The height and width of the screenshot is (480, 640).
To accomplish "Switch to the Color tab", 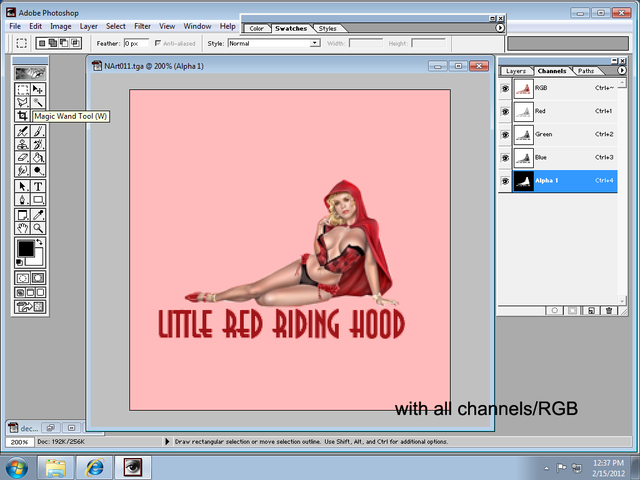I will (x=256, y=29).
